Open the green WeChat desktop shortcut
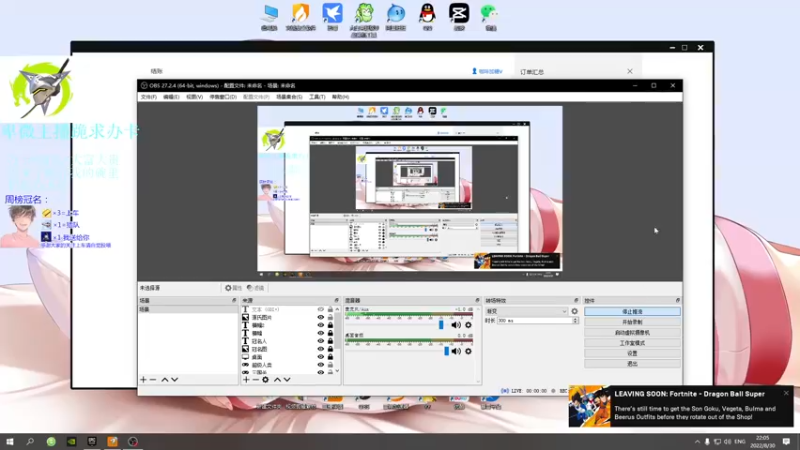Screen dimensions: 800x450 pos(490,17)
